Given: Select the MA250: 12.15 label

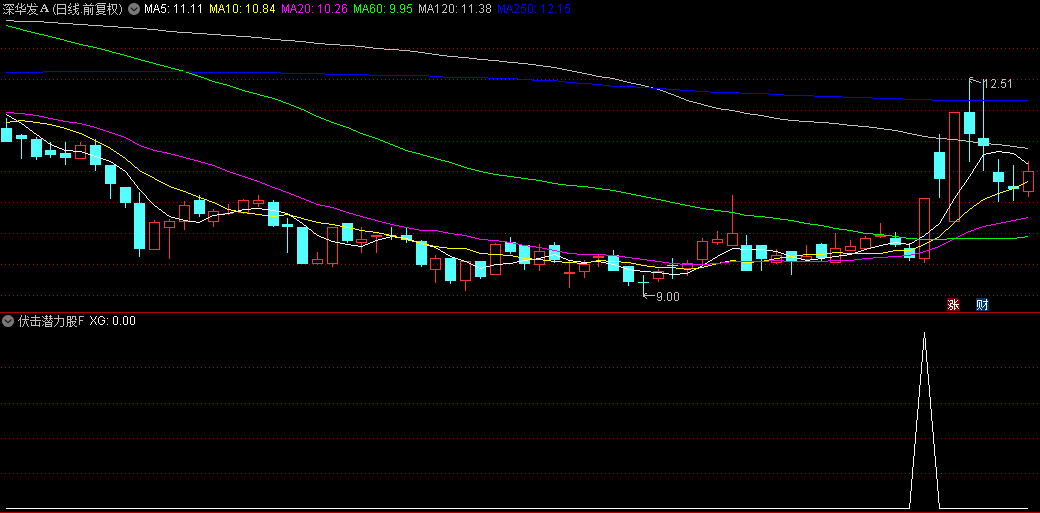Looking at the screenshot, I should [x=533, y=9].
